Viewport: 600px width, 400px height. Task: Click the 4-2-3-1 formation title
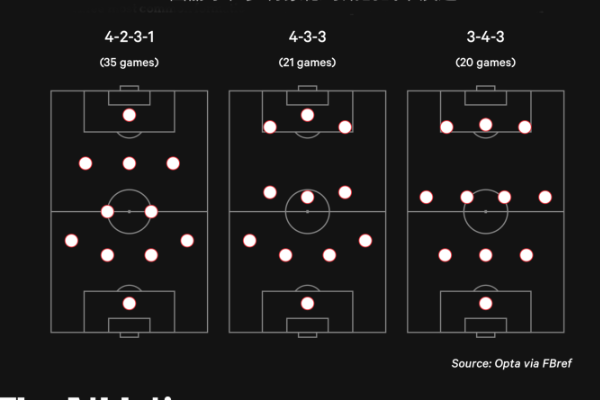pos(129,37)
